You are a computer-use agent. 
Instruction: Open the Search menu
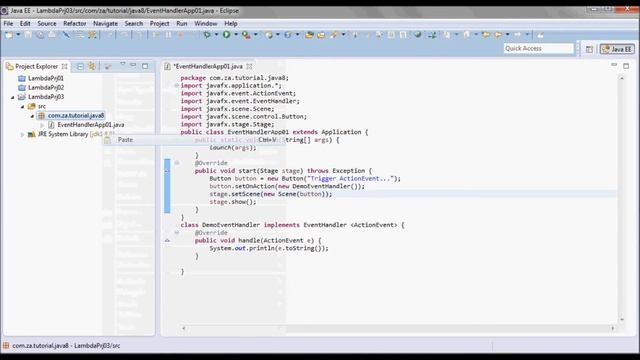134,24
